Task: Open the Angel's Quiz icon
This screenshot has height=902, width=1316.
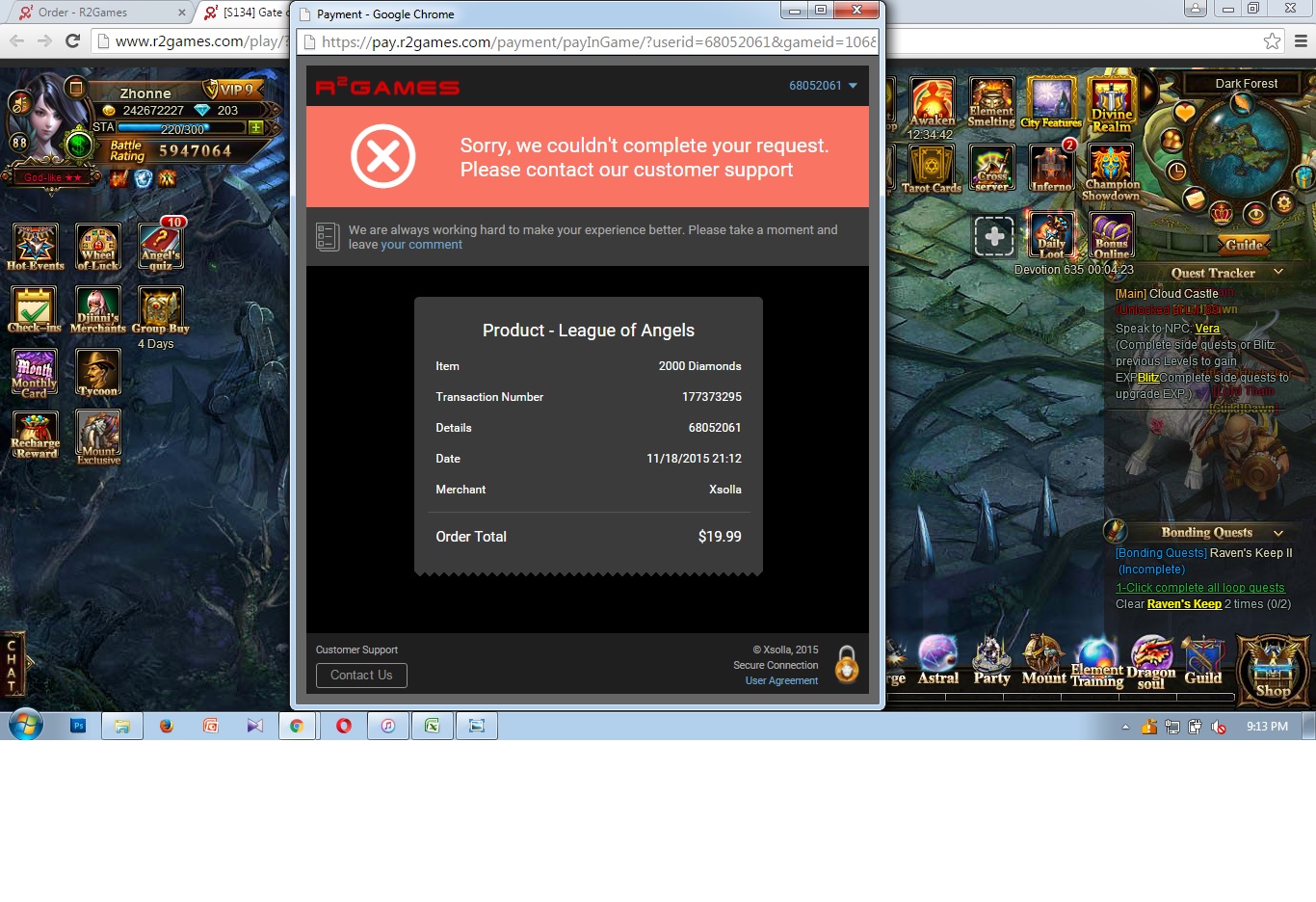Action: [161, 247]
